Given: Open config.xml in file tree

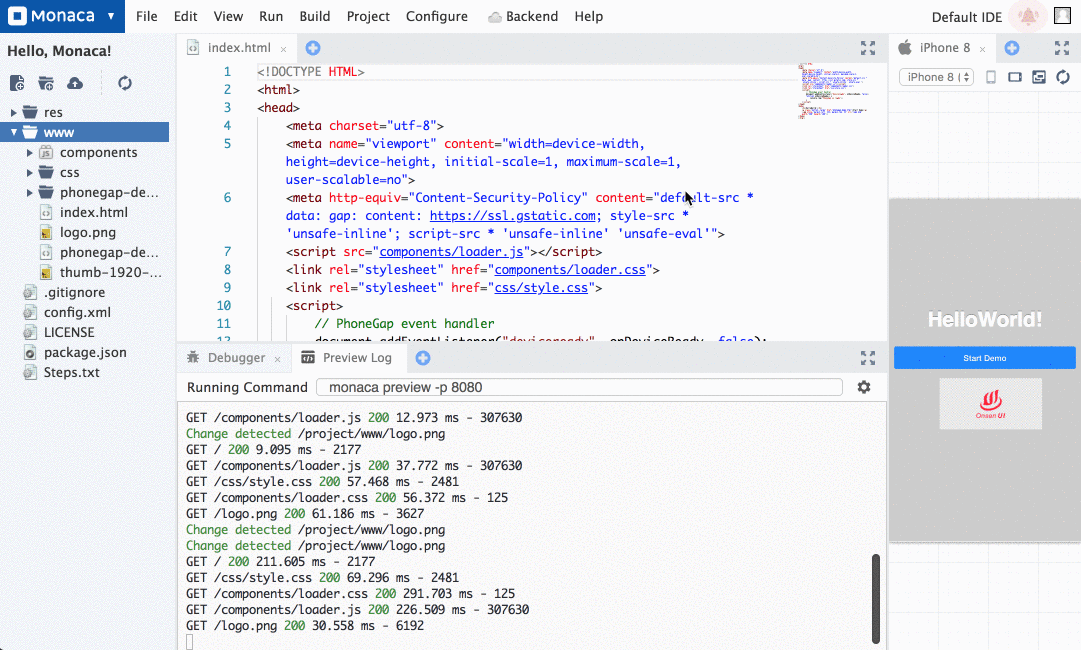Looking at the screenshot, I should click(77, 312).
